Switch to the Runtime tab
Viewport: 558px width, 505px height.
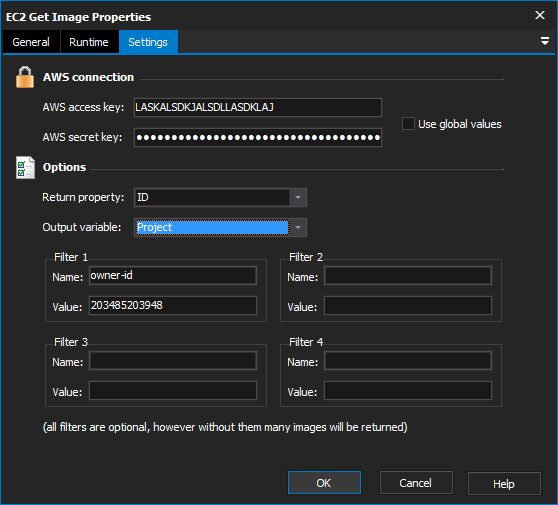(x=89, y=42)
